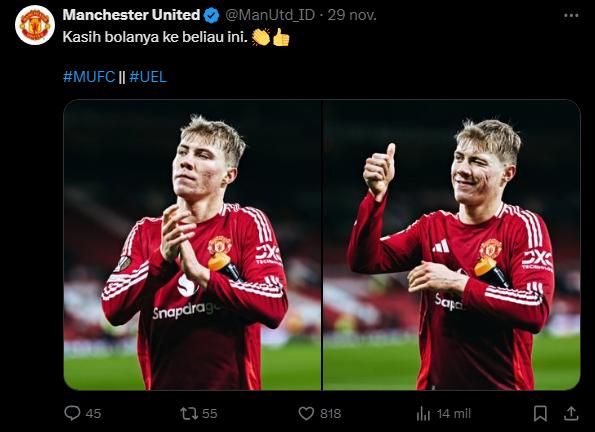This screenshot has width=595, height=432.
Task: Open the 29 nov. timestamp
Action: coord(352,15)
